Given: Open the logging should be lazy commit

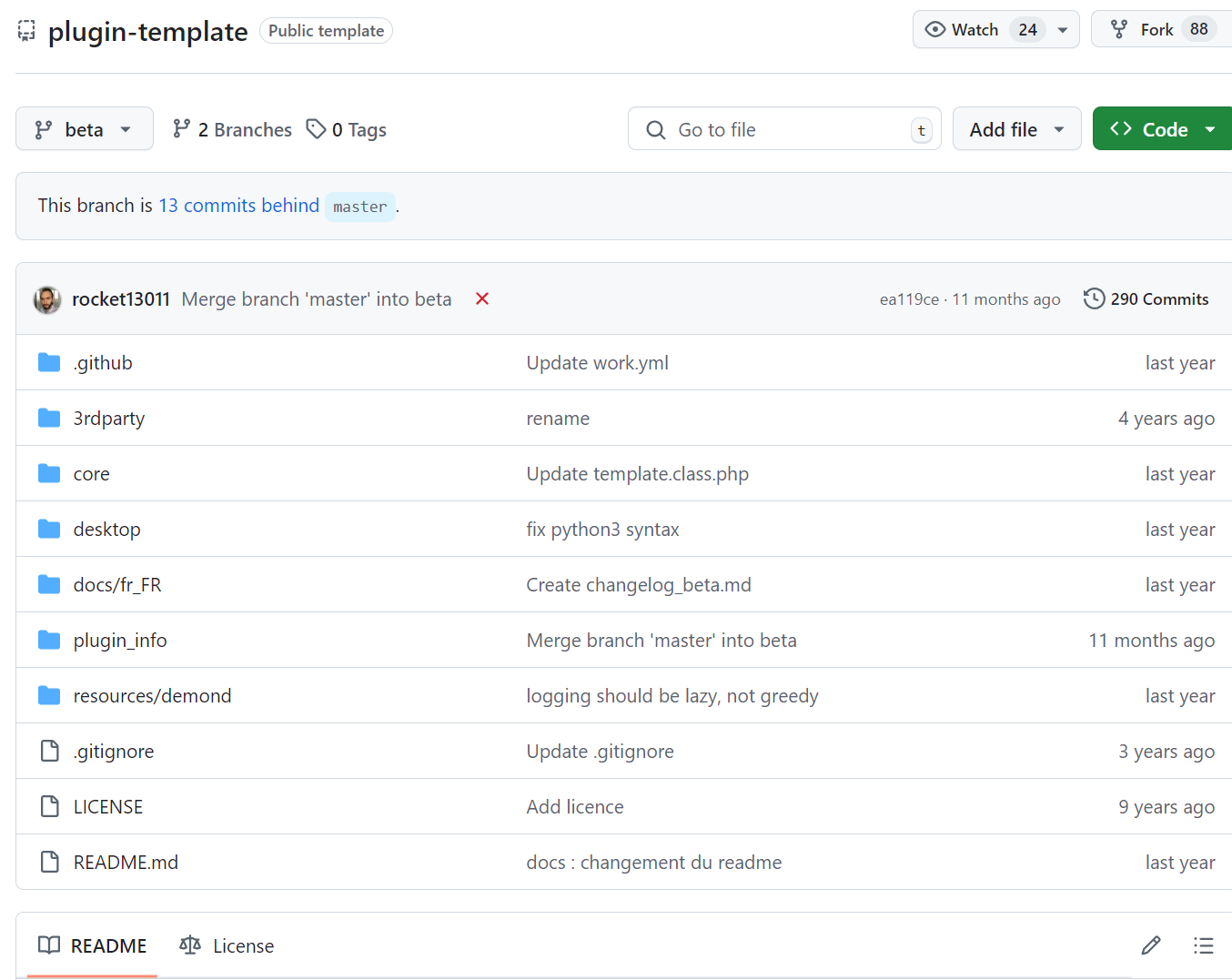Looking at the screenshot, I should click(x=672, y=696).
